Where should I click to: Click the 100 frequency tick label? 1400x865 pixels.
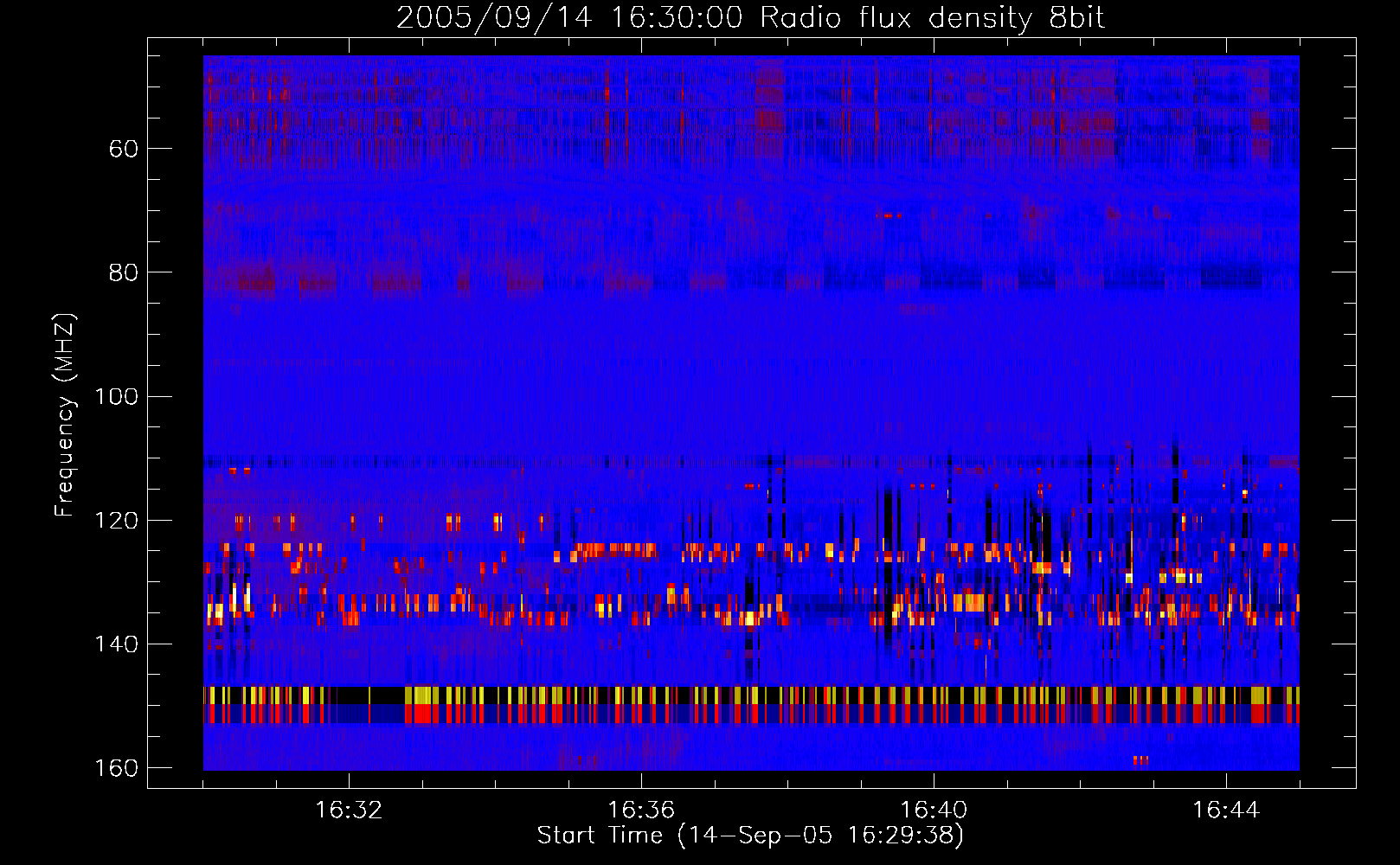117,396
